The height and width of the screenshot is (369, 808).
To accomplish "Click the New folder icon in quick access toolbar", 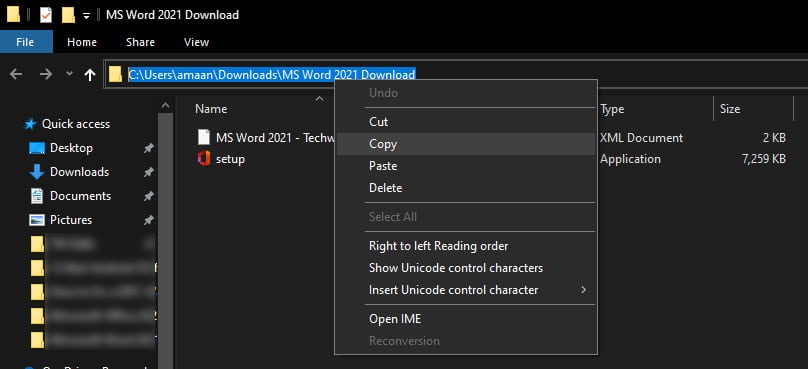I will click(68, 15).
